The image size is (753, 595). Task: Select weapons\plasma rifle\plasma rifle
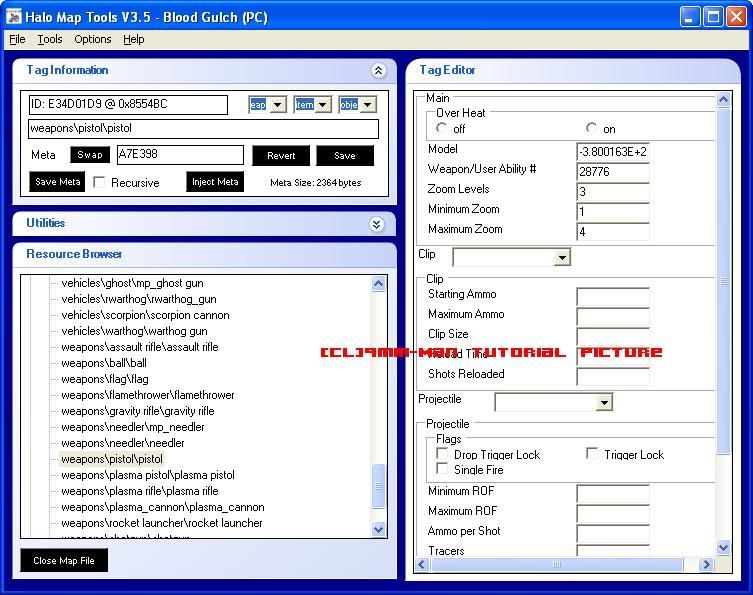[140, 491]
